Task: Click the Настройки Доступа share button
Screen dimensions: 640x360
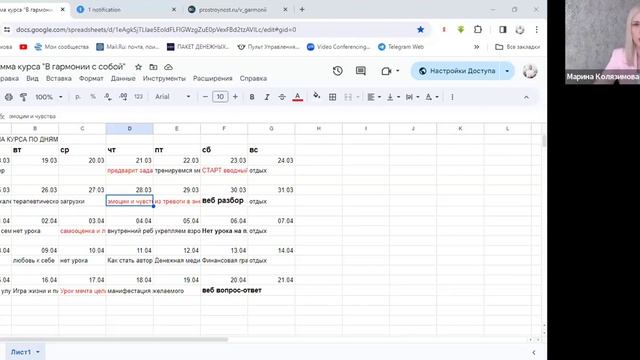Action: (x=456, y=71)
